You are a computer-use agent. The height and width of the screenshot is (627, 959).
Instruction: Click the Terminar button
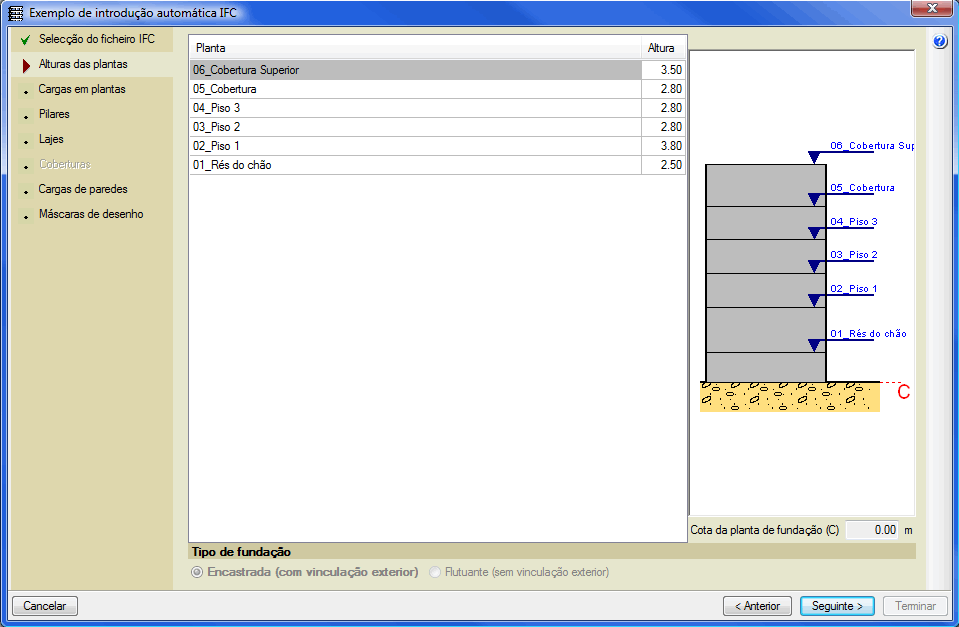point(916,606)
